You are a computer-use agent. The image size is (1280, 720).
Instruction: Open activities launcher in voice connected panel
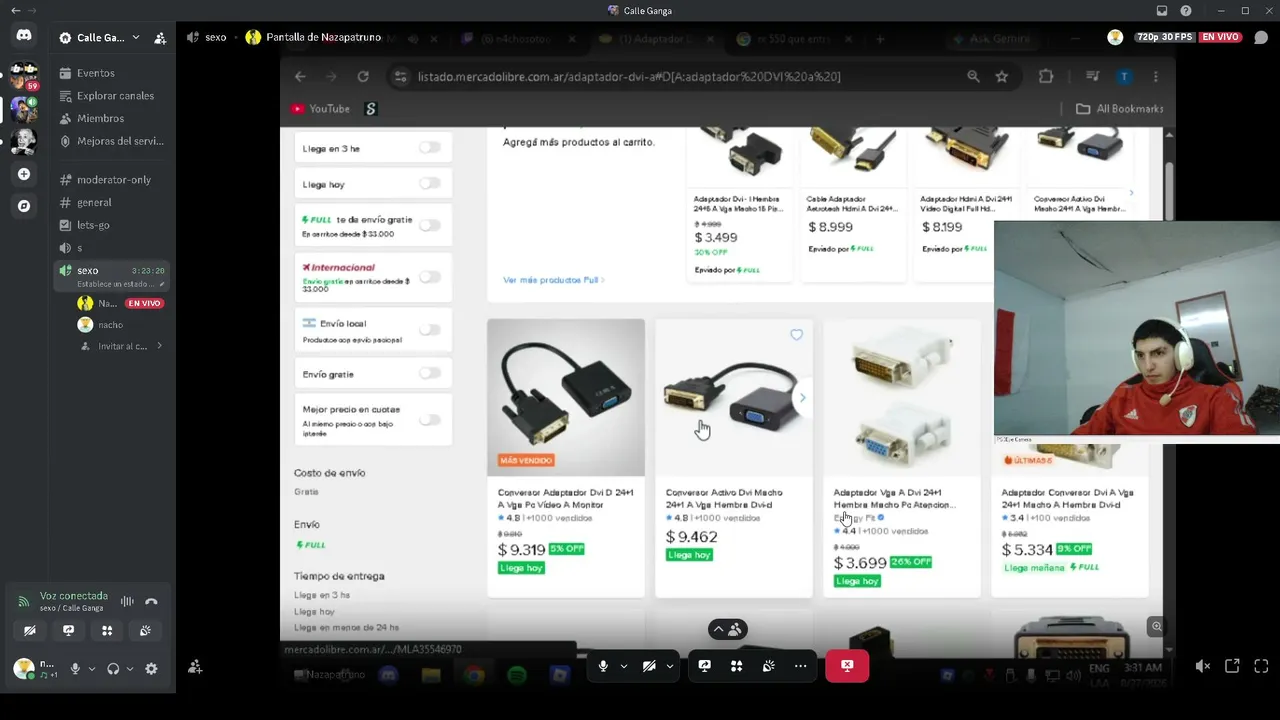[107, 631]
